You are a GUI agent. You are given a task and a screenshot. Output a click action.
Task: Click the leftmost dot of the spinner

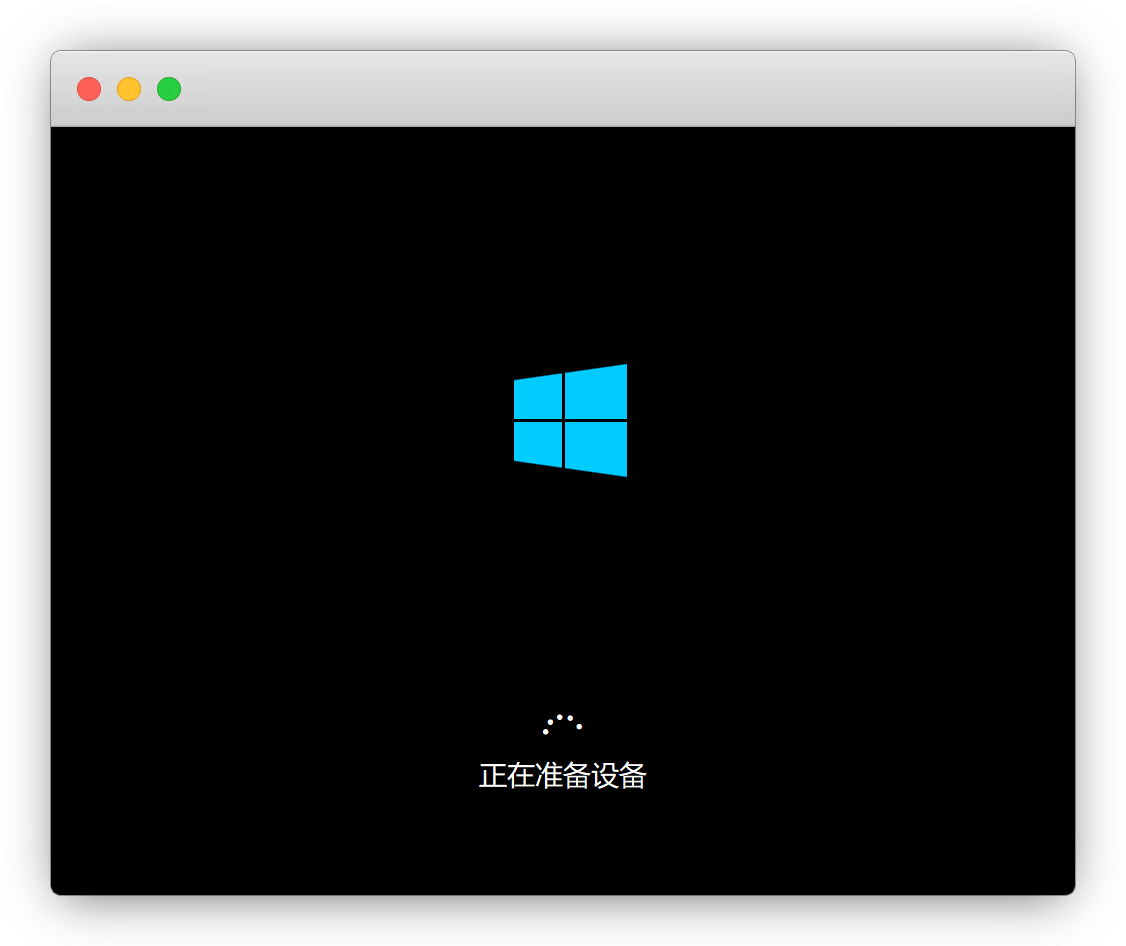tap(545, 732)
